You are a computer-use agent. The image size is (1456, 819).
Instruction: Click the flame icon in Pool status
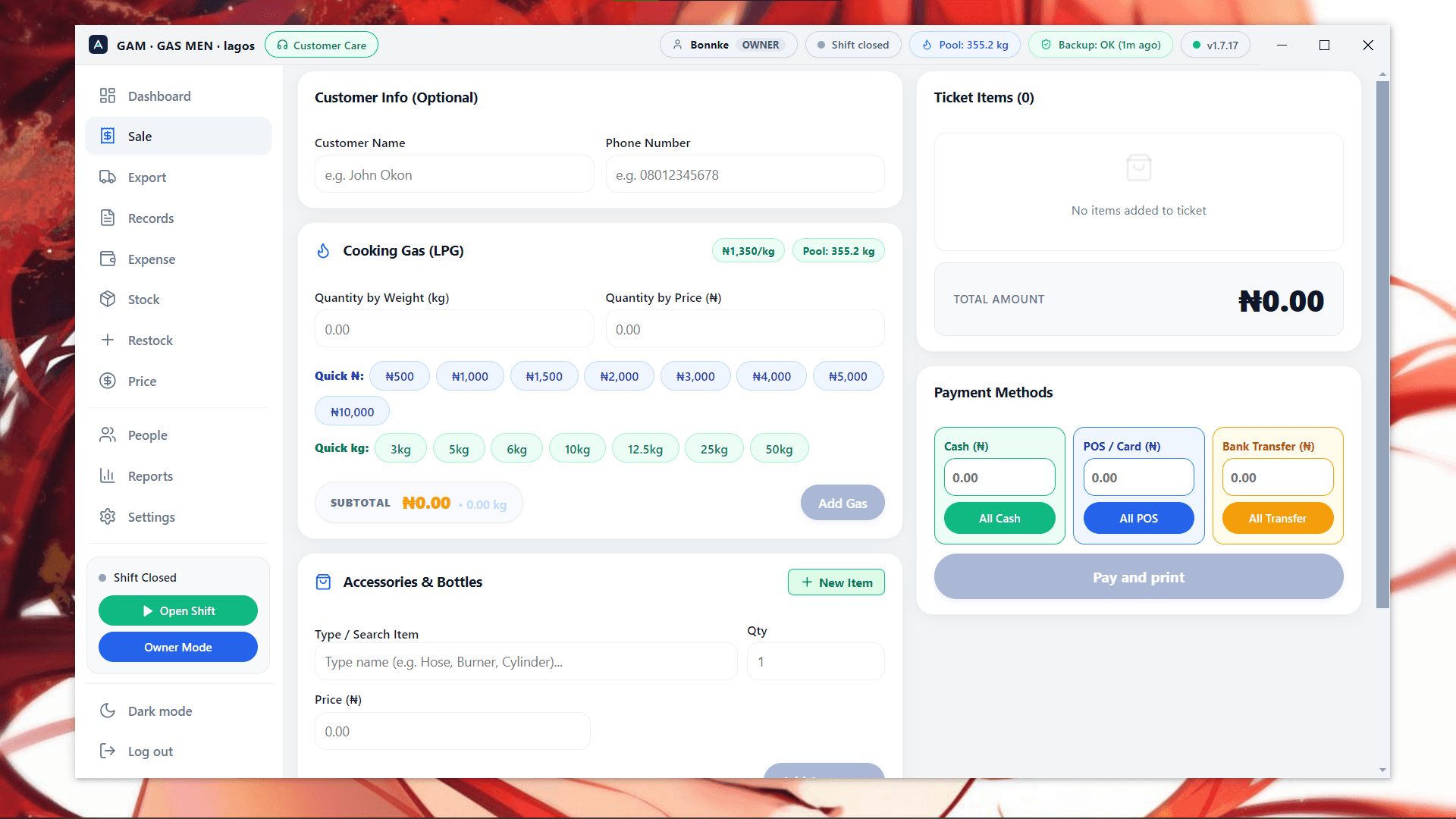[927, 45]
